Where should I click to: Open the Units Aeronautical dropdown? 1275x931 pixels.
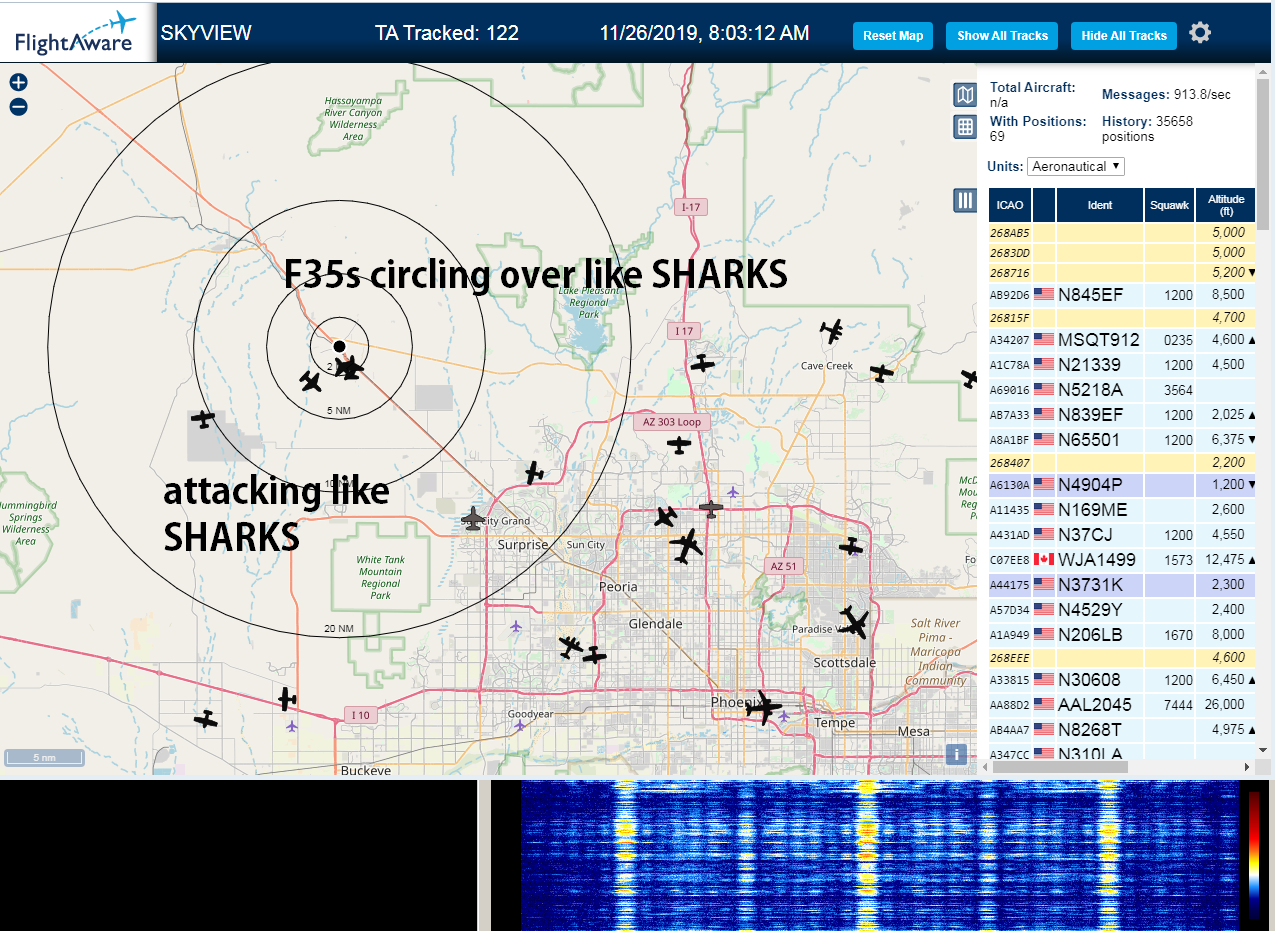[x=1076, y=166]
